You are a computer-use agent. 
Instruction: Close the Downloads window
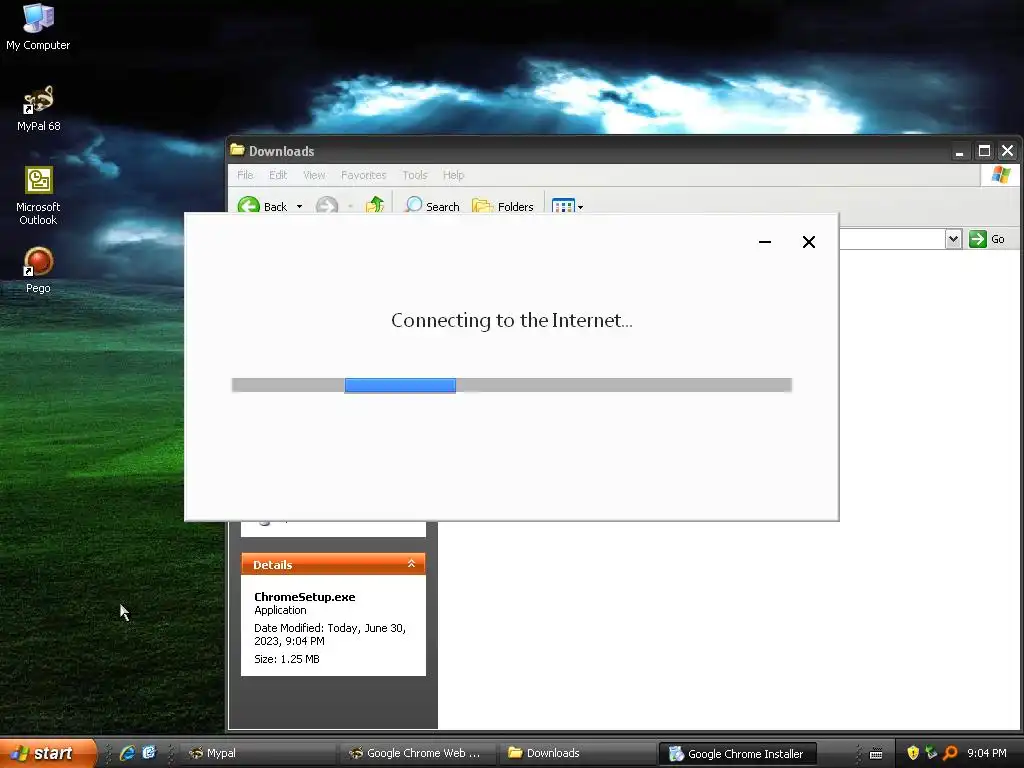coord(1008,152)
